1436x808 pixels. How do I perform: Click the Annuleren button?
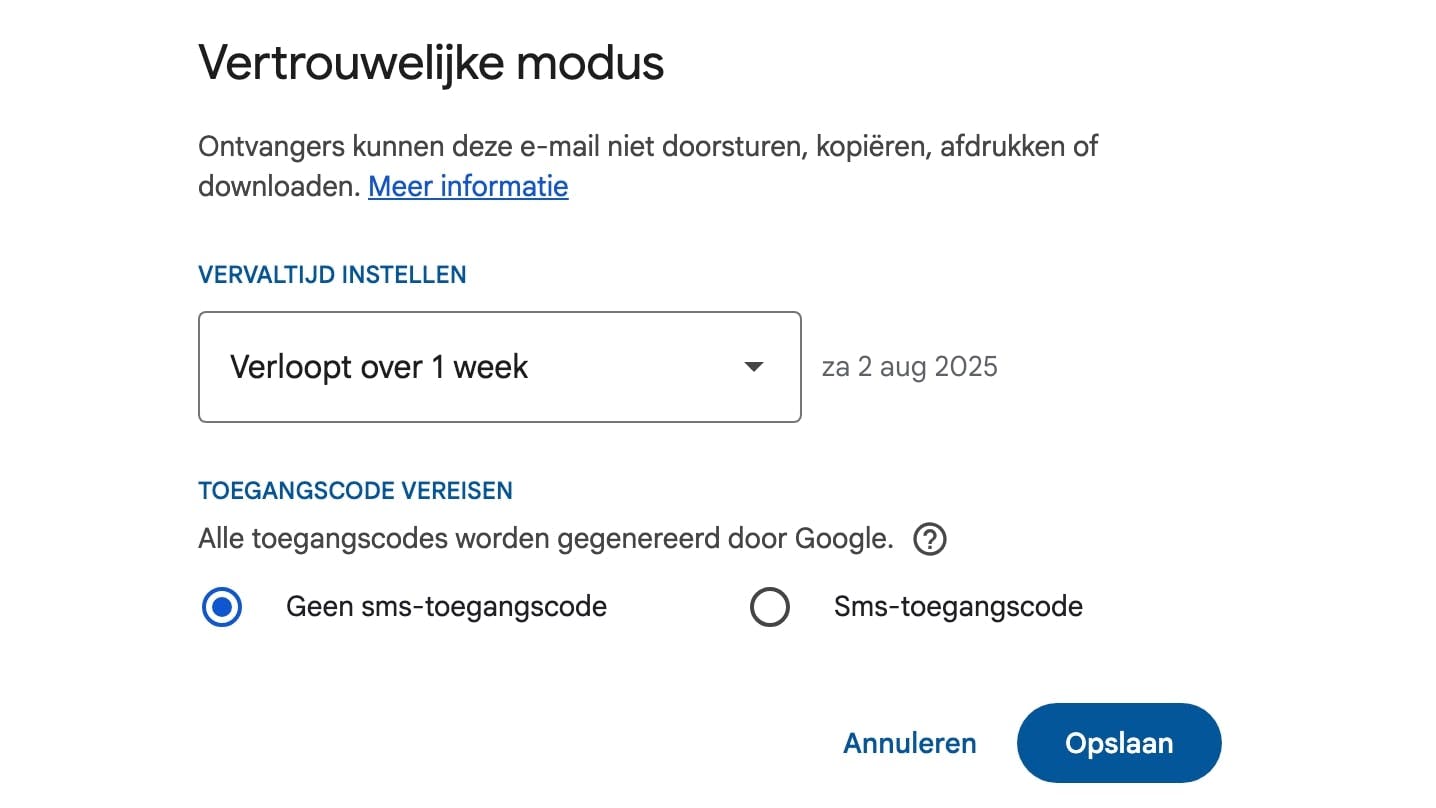[910, 743]
